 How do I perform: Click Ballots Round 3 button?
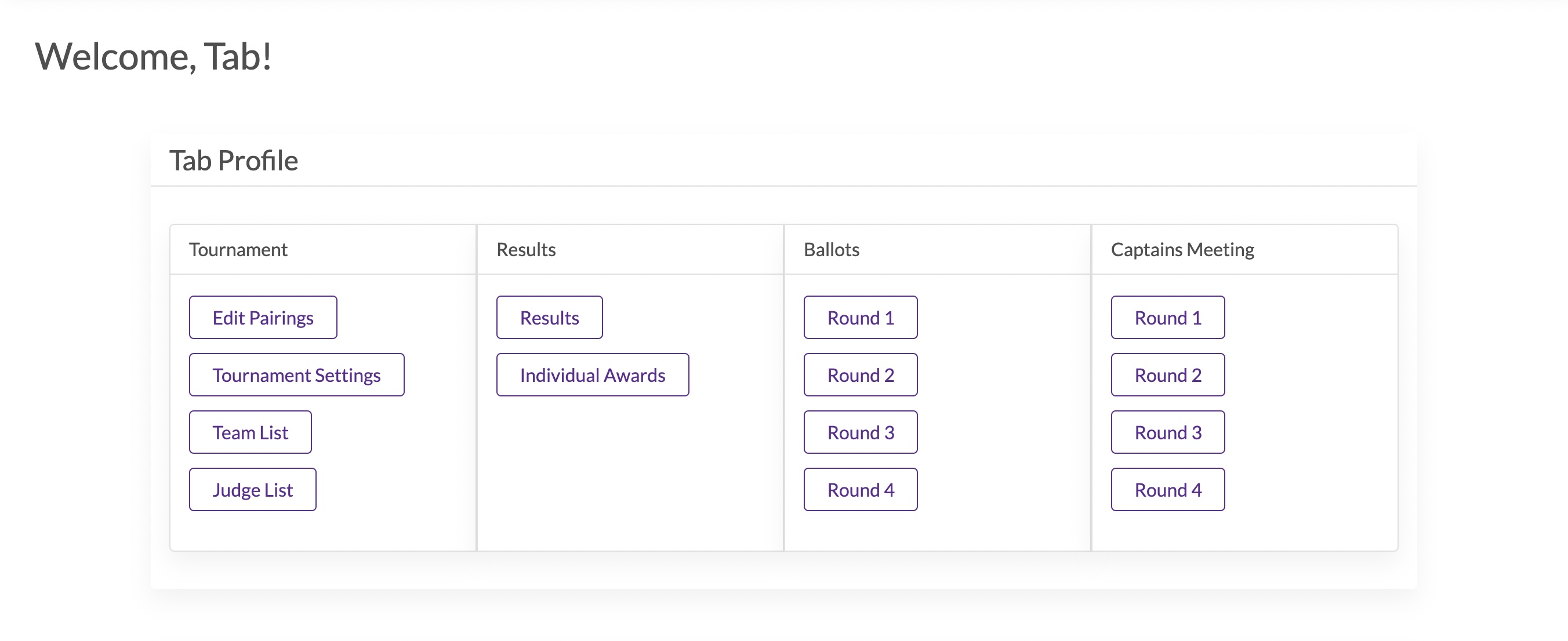(860, 432)
